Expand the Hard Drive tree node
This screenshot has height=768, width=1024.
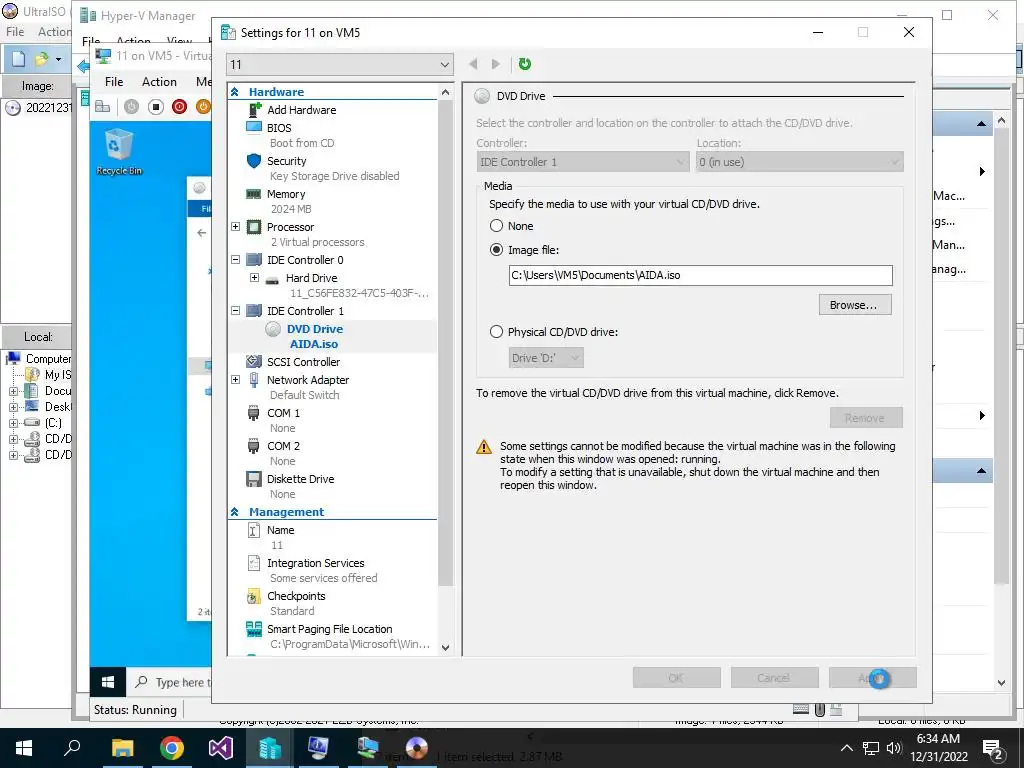(x=255, y=278)
